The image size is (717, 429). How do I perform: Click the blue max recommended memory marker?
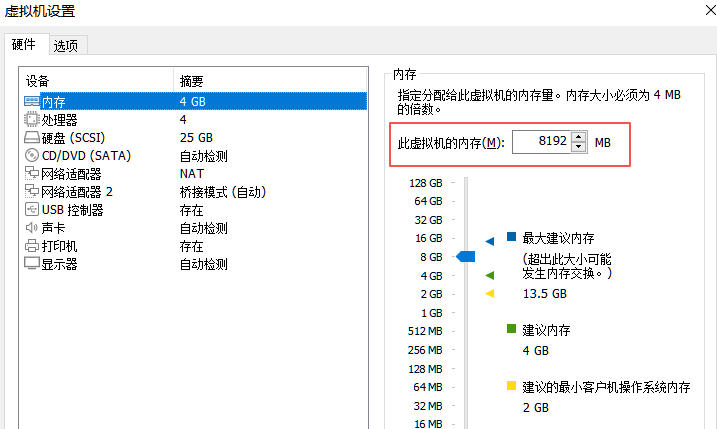point(490,240)
